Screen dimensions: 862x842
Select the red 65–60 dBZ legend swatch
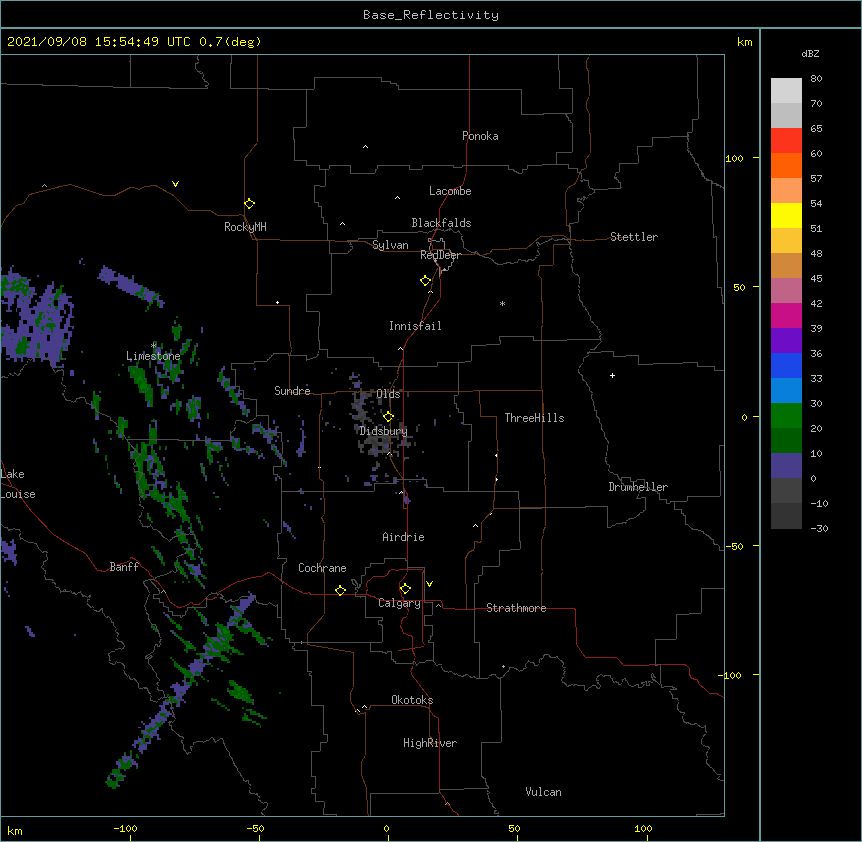click(786, 141)
